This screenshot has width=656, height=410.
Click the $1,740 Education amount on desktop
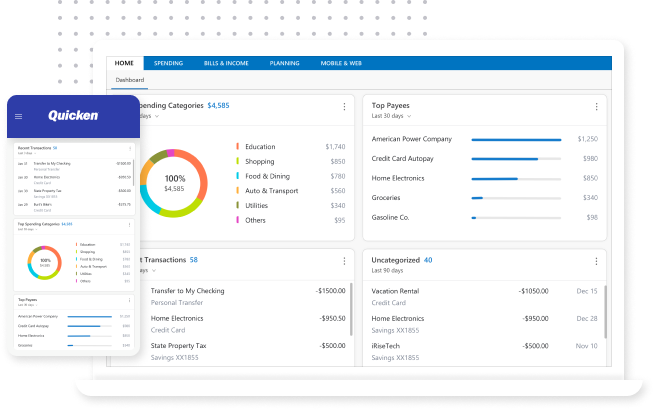tap(336, 147)
